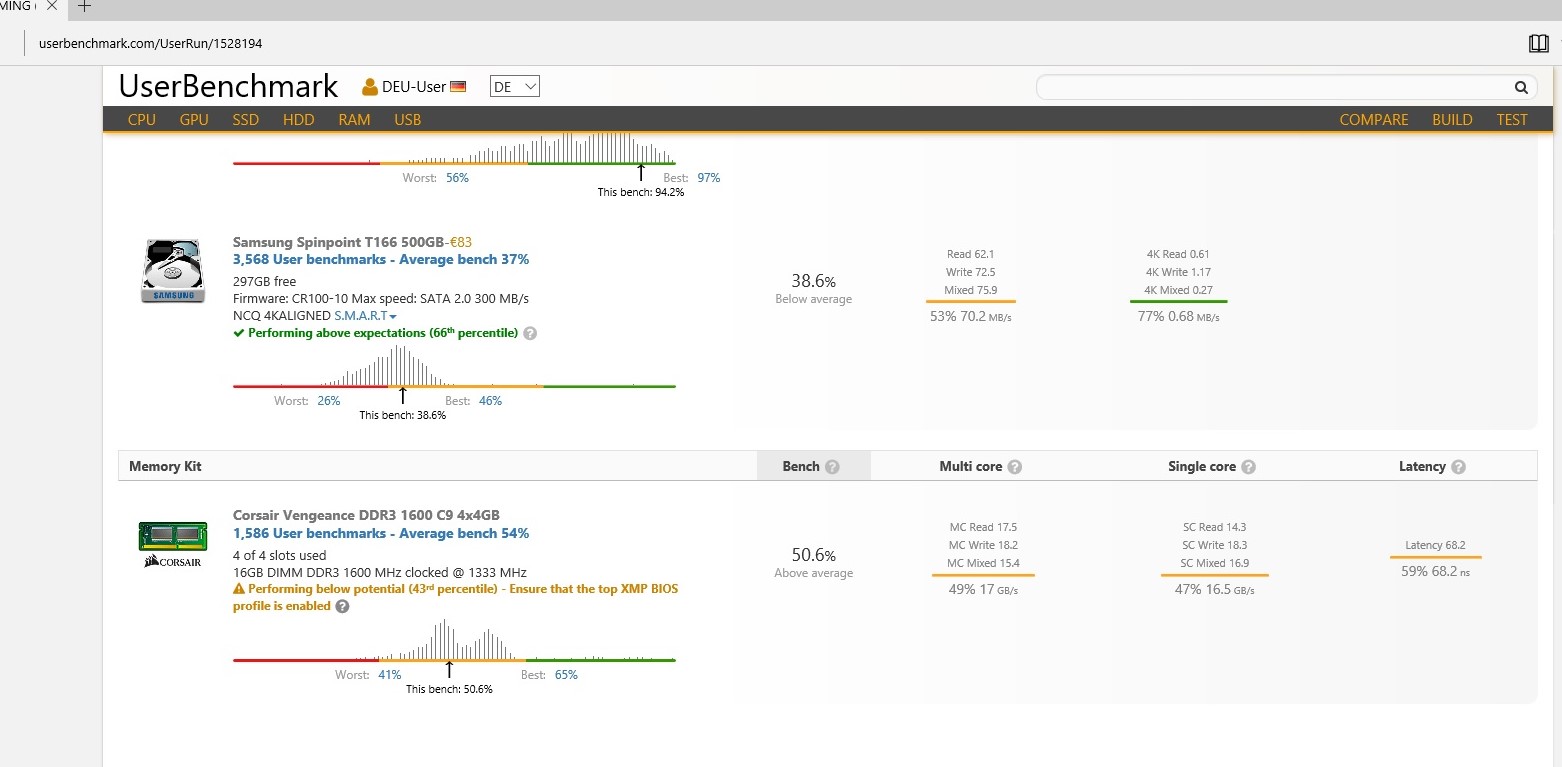
Task: Open the CPU menu item
Action: point(142,120)
